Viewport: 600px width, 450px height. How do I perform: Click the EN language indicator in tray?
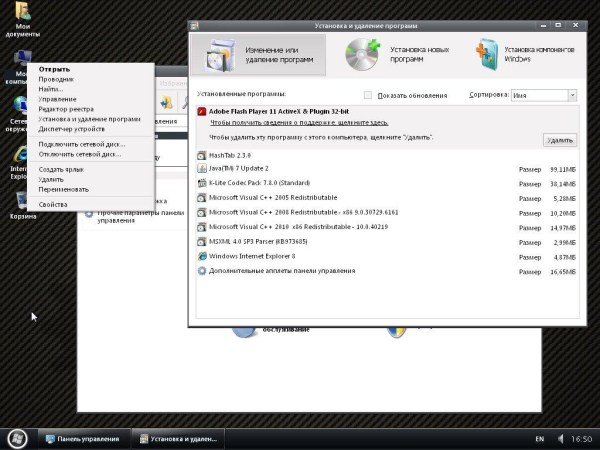click(x=540, y=439)
